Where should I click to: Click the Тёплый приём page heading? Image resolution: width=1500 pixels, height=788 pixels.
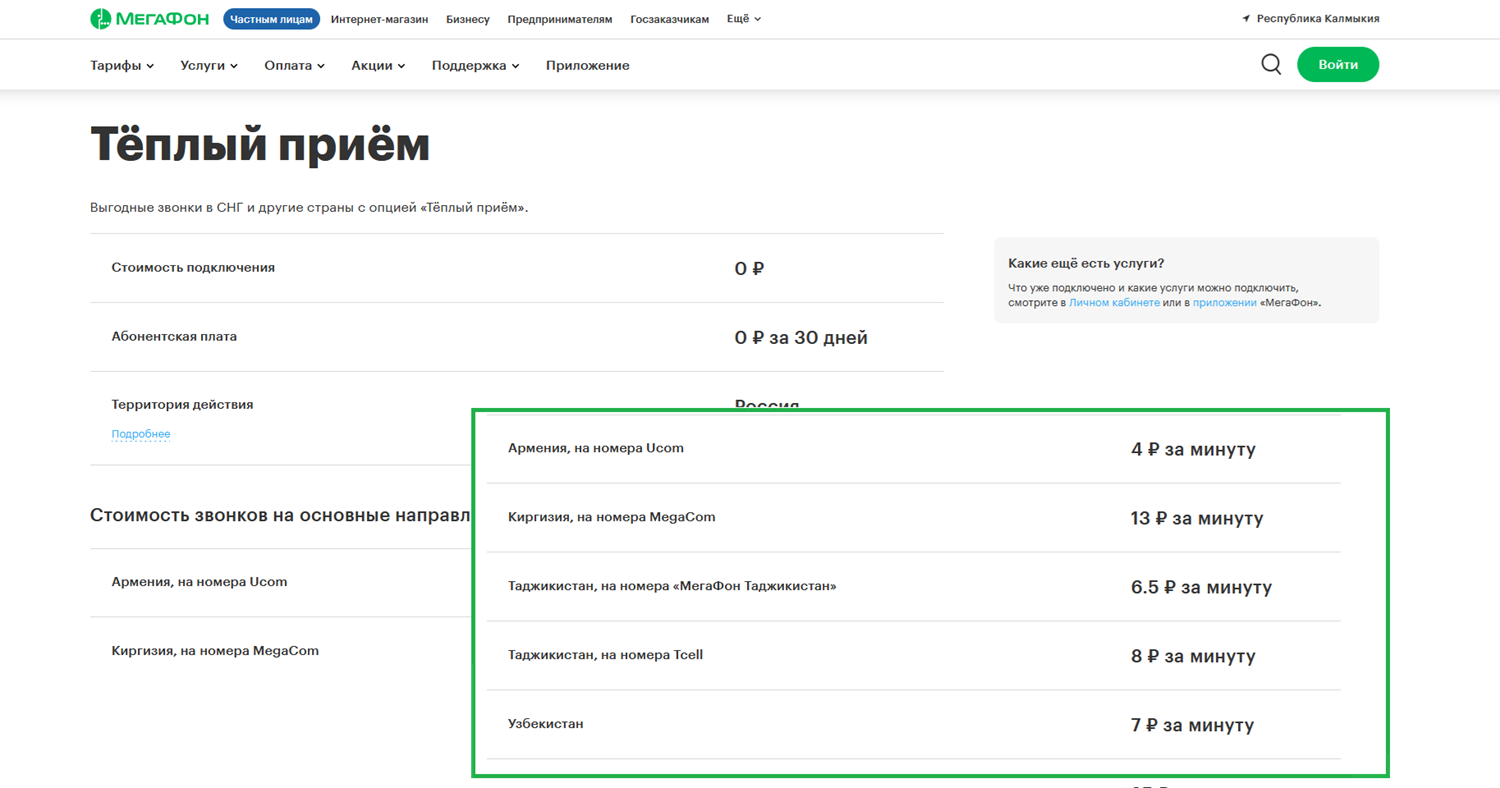coord(260,145)
